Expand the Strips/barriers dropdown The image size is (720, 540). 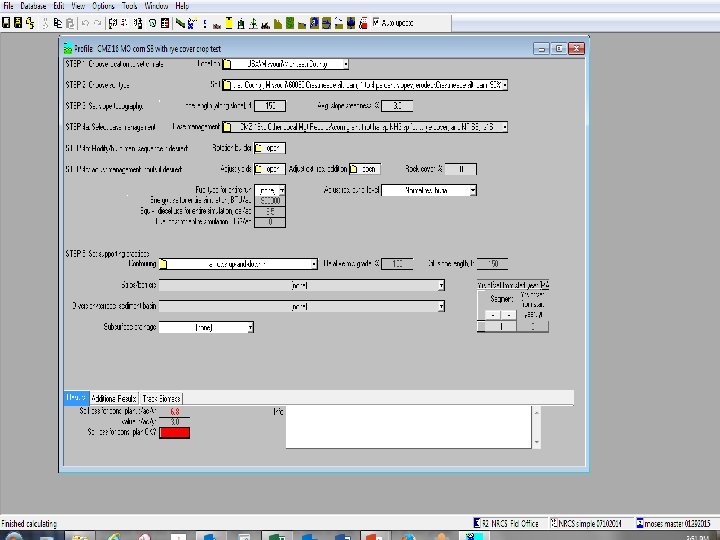click(441, 285)
